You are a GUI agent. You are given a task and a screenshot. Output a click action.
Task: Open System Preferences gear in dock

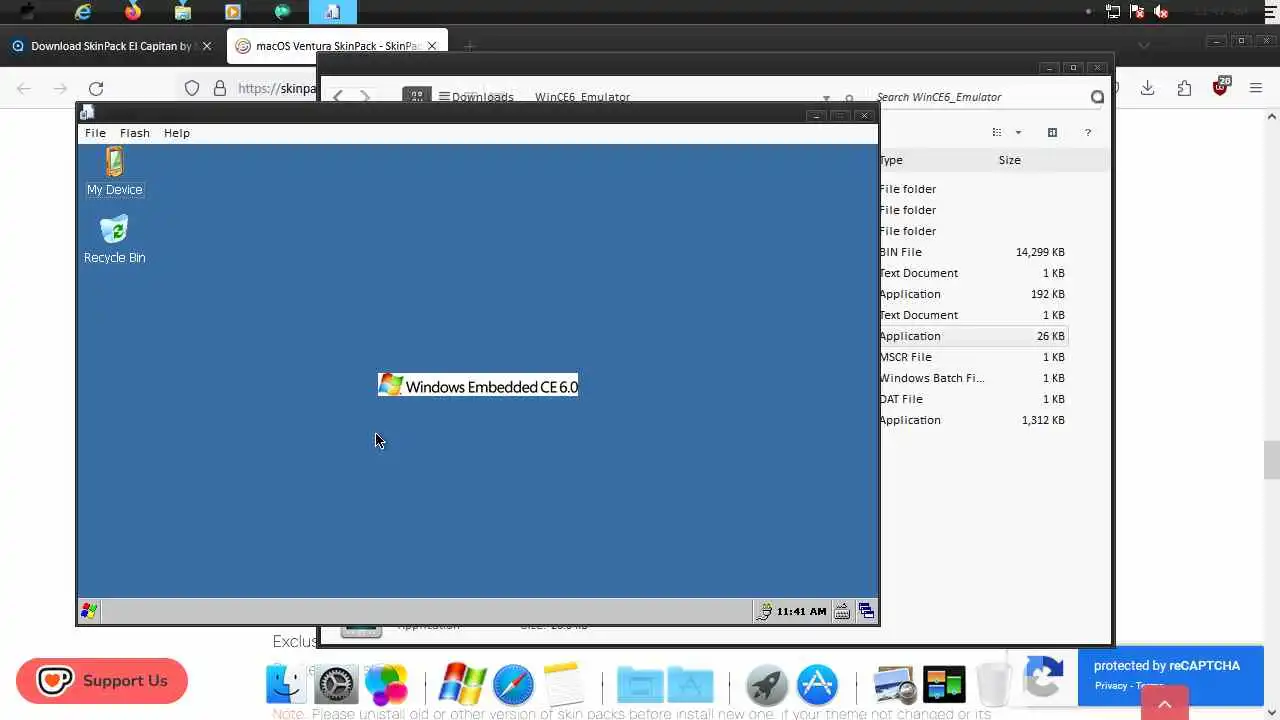tap(336, 685)
